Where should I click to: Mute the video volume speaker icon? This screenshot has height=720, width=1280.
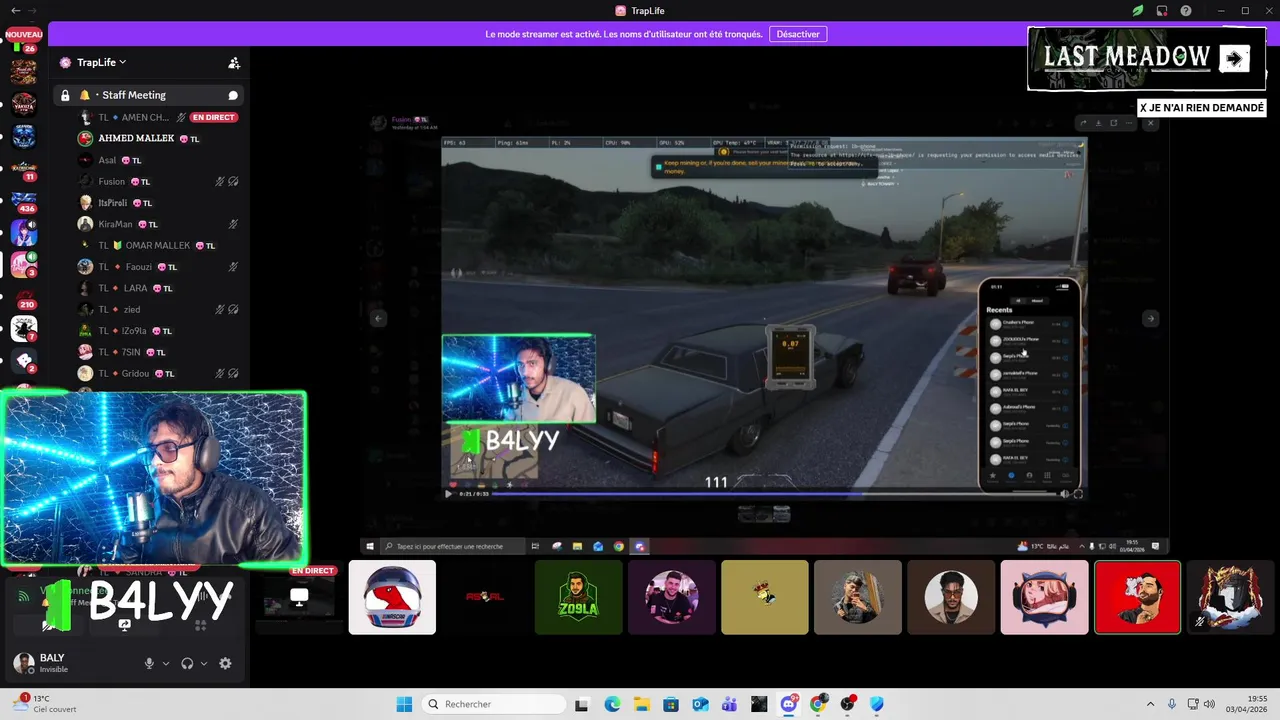point(1064,493)
